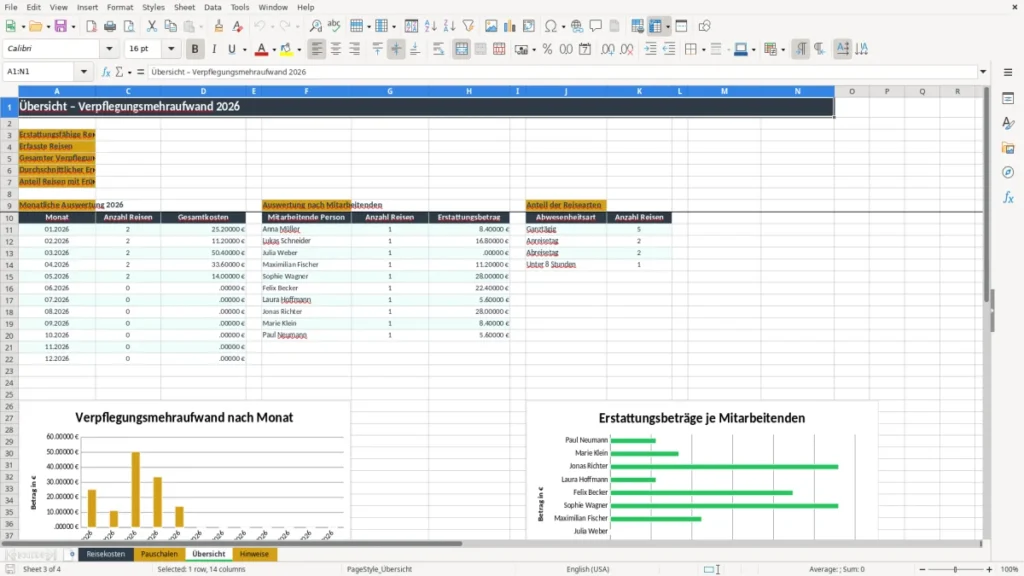Switch to the Reisekosten sheet tab

pos(106,554)
